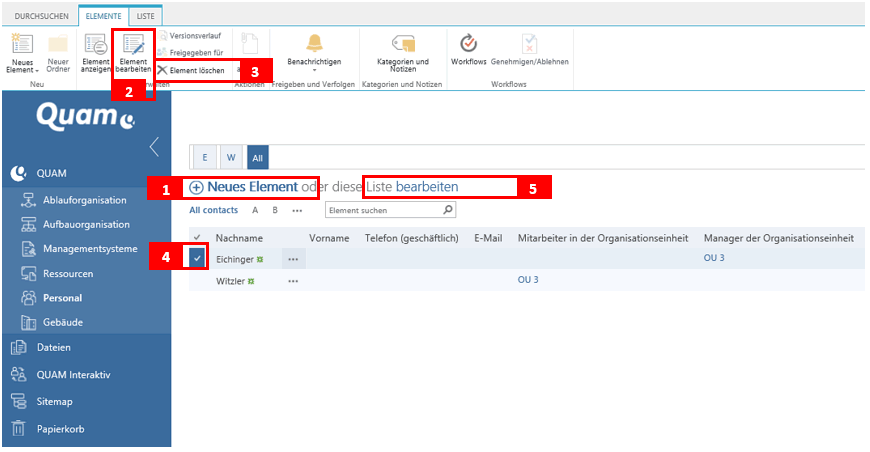Collapse the sidebar with the chevron arrow

pyautogui.click(x=154, y=147)
